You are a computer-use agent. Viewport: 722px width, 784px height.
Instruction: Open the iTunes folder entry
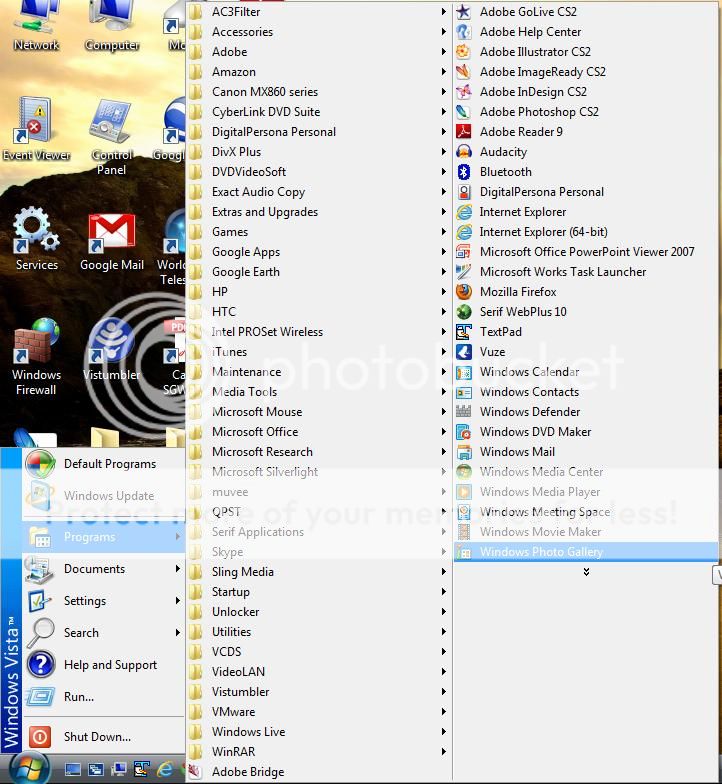coord(319,352)
